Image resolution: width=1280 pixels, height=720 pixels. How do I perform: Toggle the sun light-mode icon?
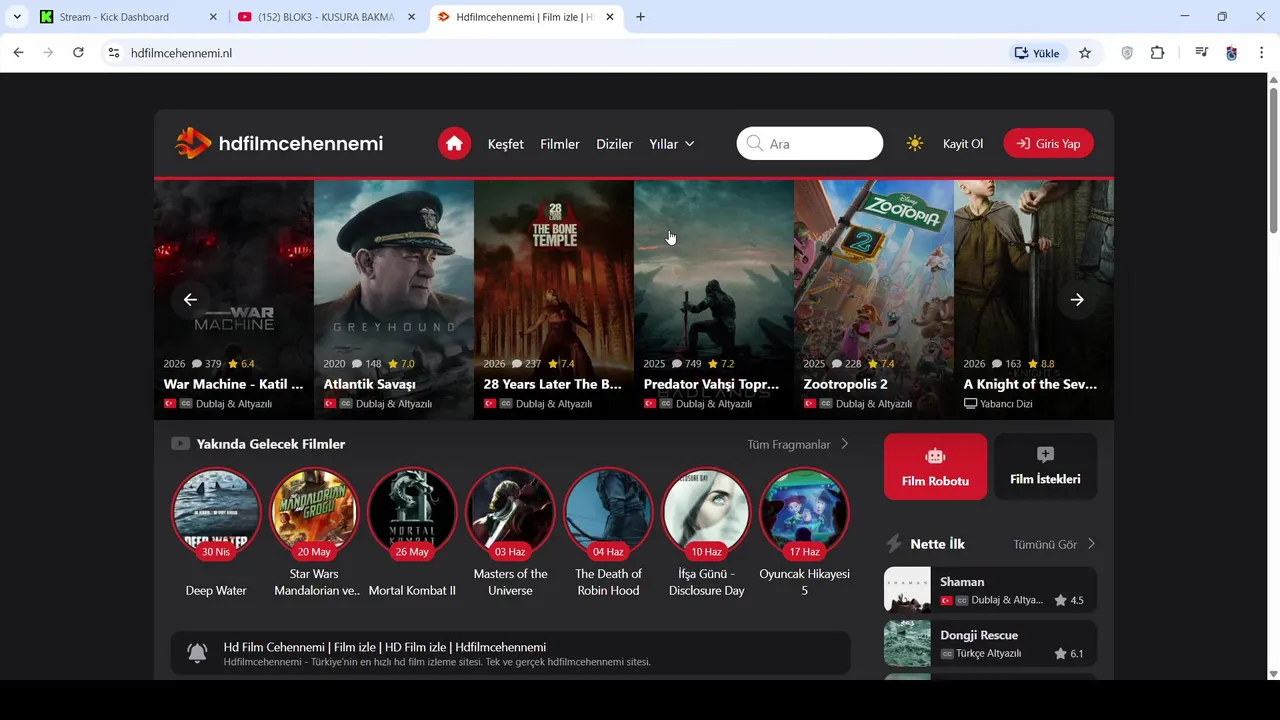(914, 144)
